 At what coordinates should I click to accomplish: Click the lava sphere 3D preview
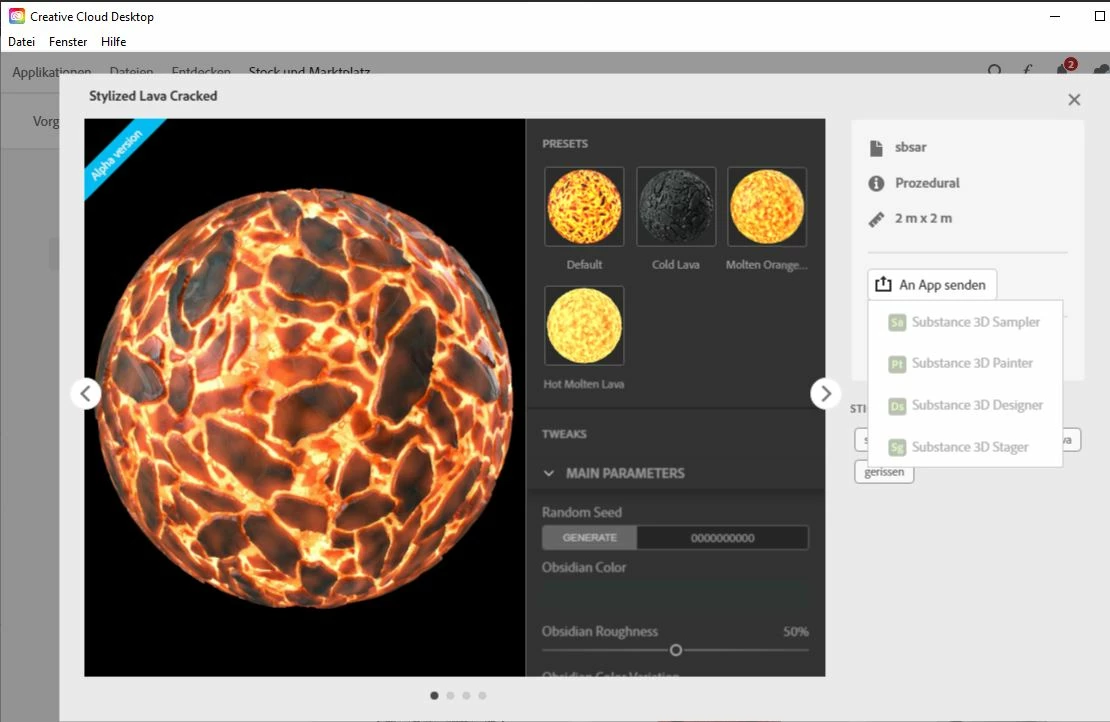(x=304, y=398)
